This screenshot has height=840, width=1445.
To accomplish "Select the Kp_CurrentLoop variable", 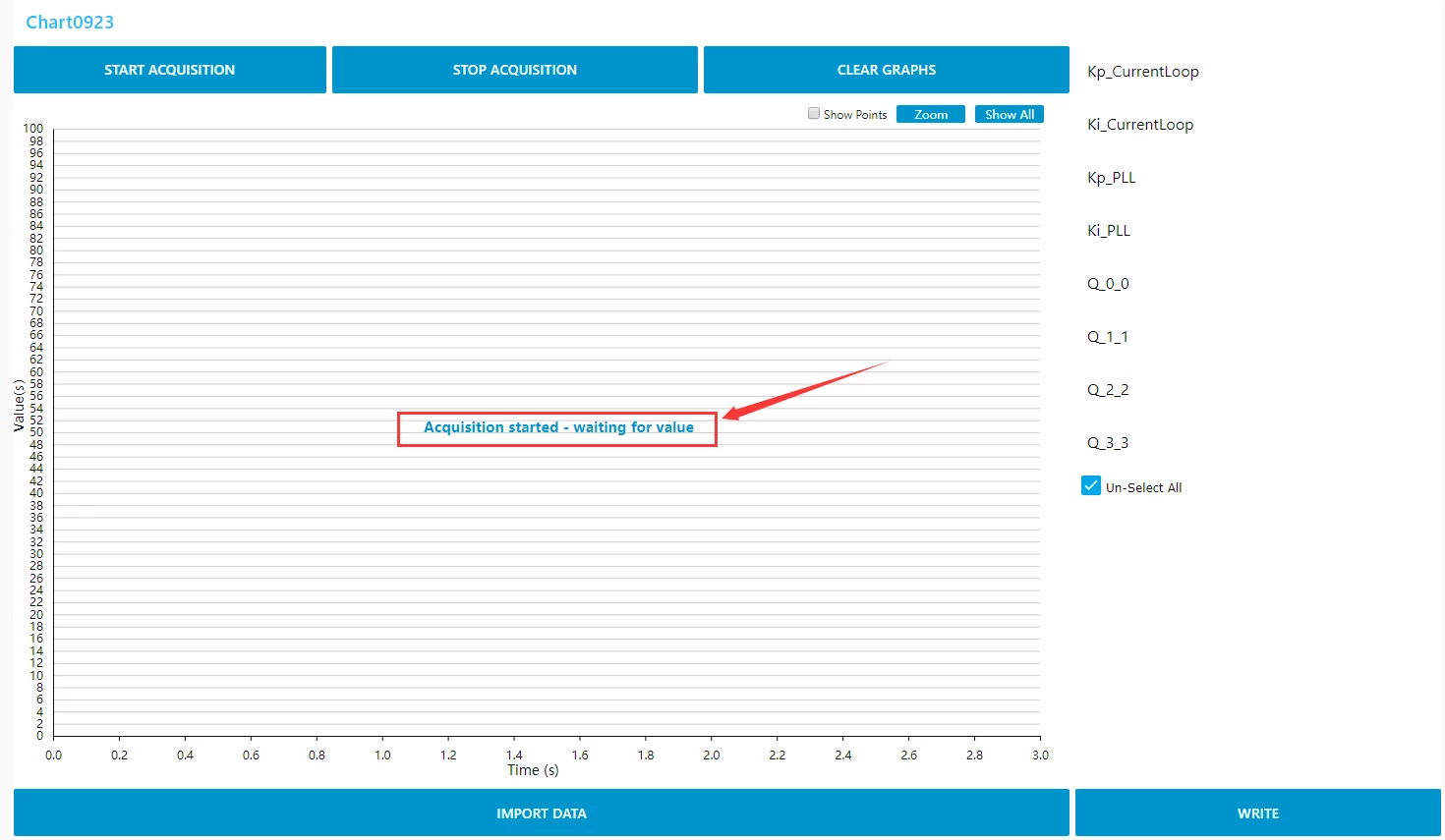I will (1142, 72).
